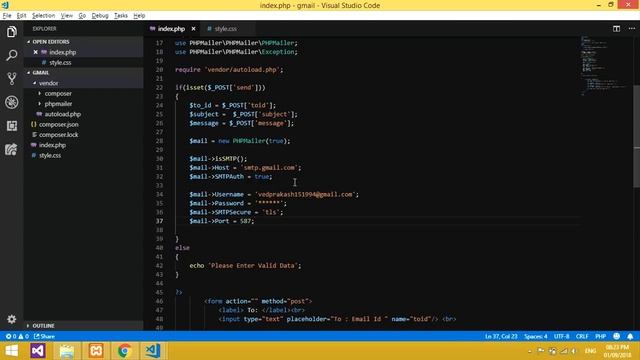The height and width of the screenshot is (360, 640).
Task: Open the Extensions view
Action: (11, 126)
